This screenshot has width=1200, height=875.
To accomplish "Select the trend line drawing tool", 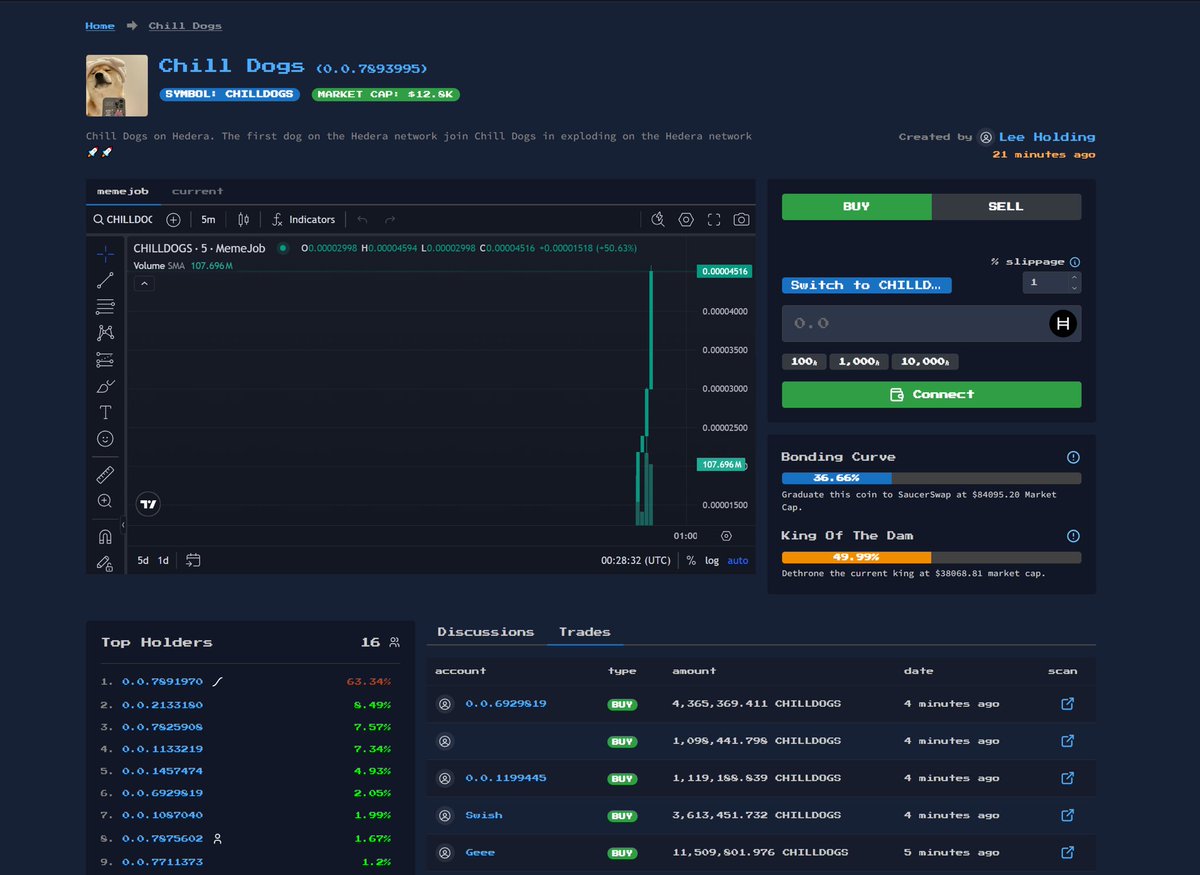I will coord(105,281).
